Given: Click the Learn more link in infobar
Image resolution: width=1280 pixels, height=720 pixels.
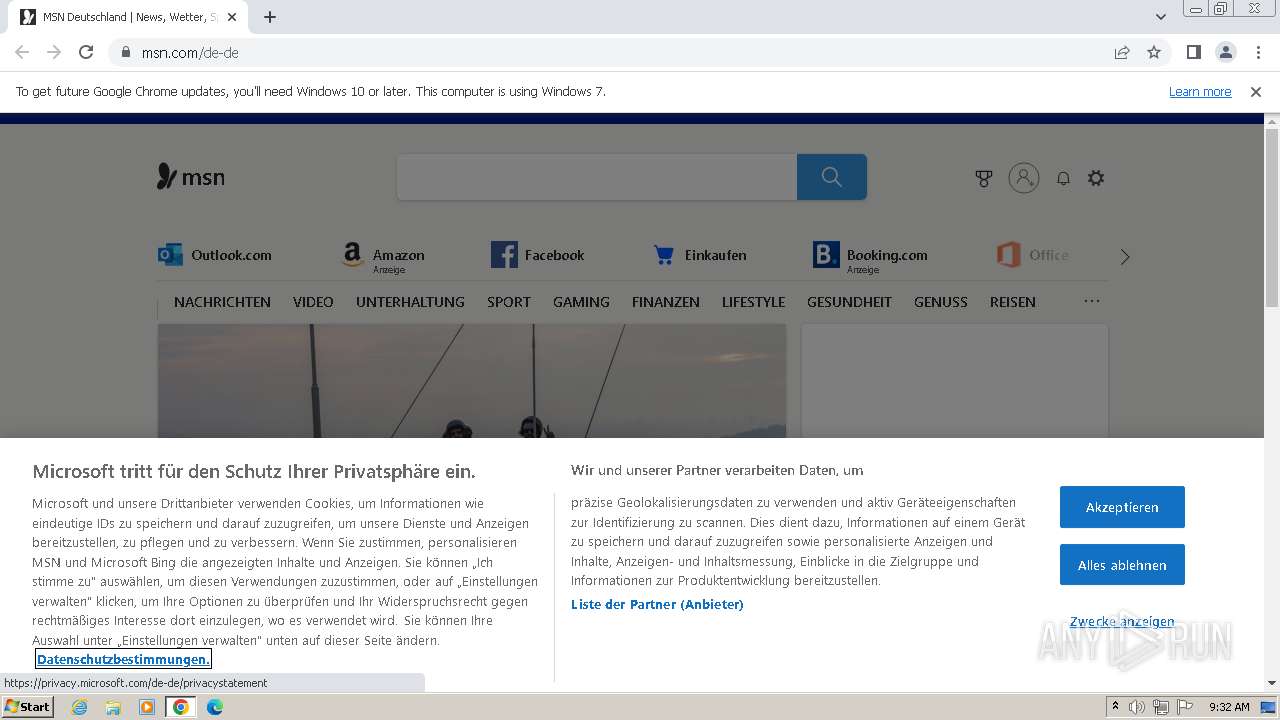Looking at the screenshot, I should [x=1200, y=91].
